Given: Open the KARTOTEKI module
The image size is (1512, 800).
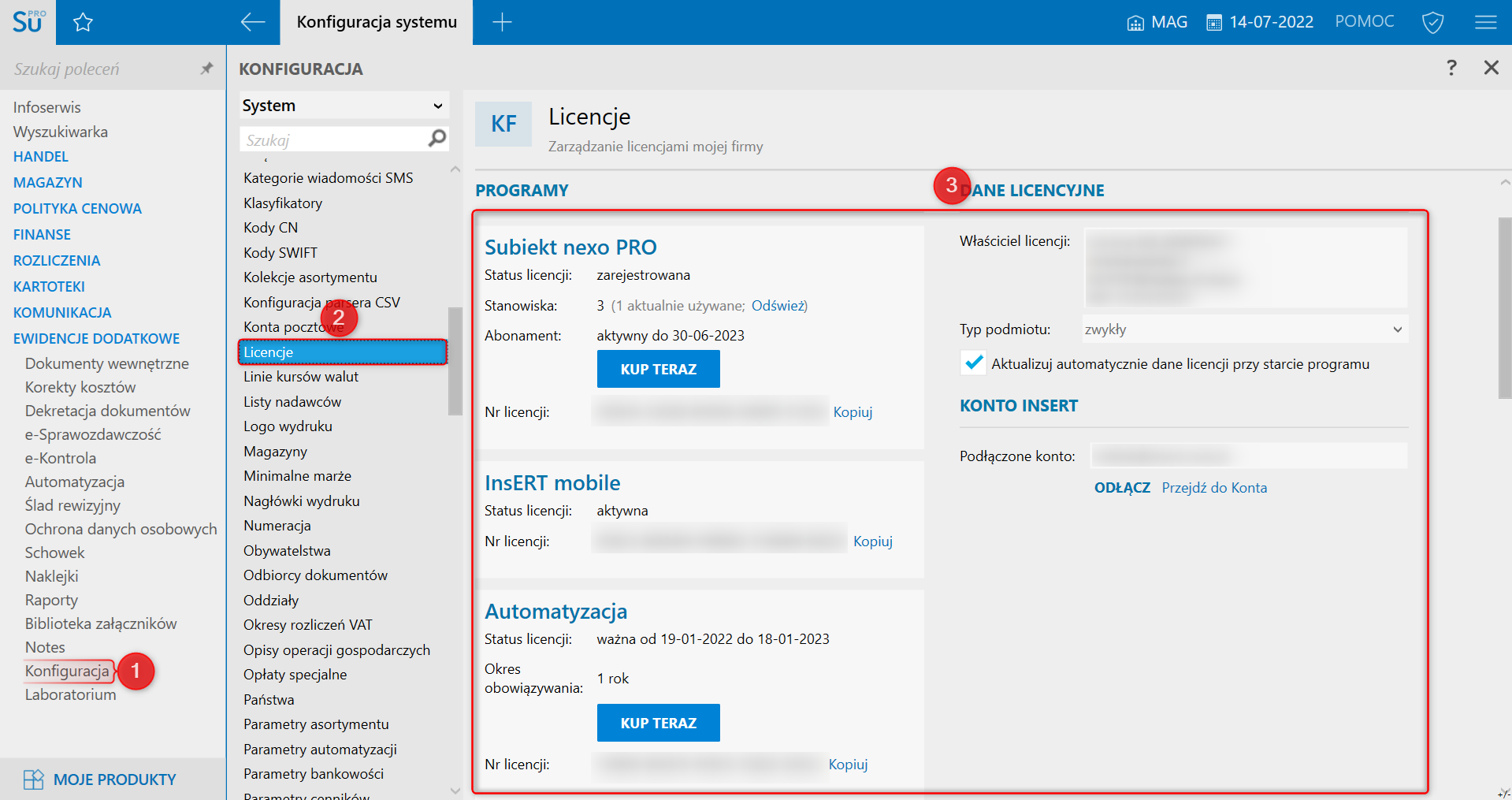Looking at the screenshot, I should (x=49, y=287).
